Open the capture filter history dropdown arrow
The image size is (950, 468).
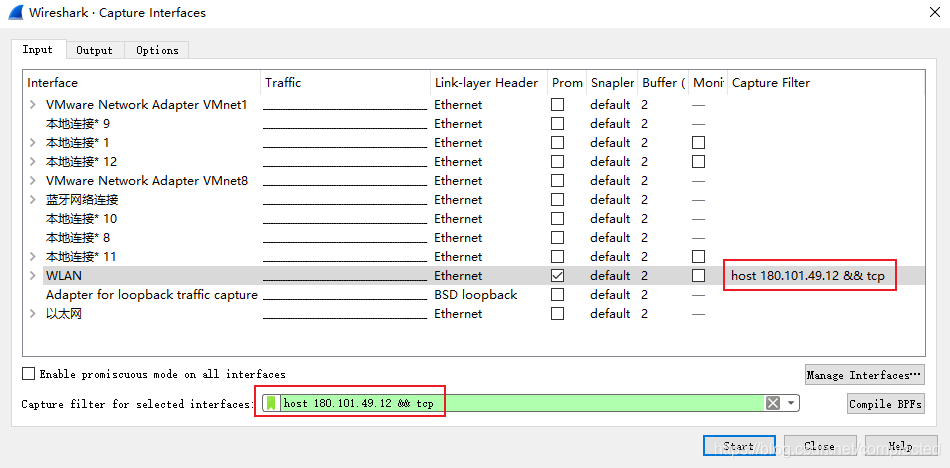[x=790, y=403]
